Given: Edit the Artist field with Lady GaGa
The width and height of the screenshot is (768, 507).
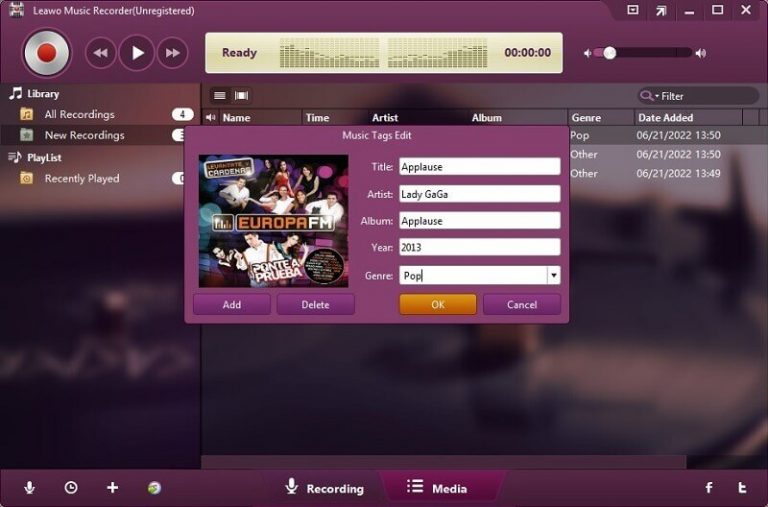Looking at the screenshot, I should [x=480, y=194].
